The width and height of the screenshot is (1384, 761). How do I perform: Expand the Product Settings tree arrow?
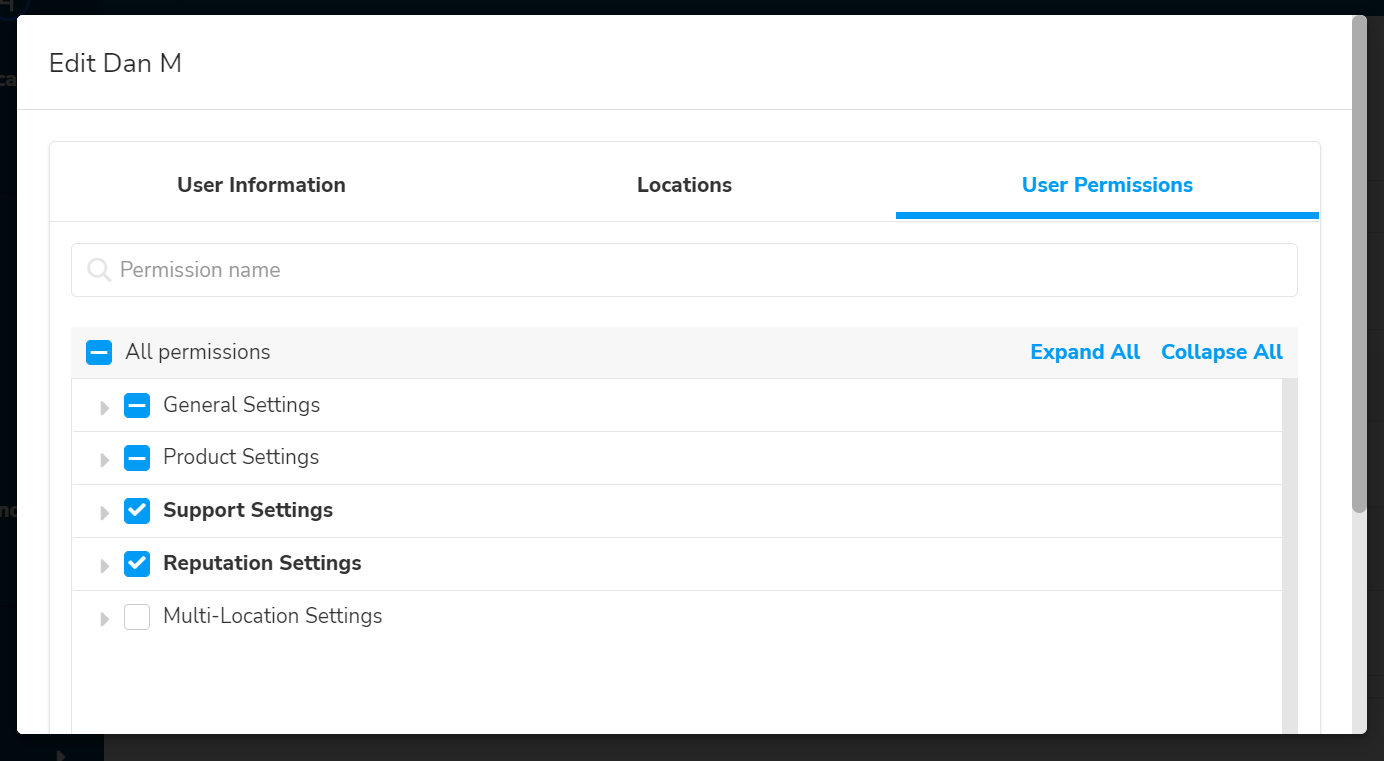(105, 460)
